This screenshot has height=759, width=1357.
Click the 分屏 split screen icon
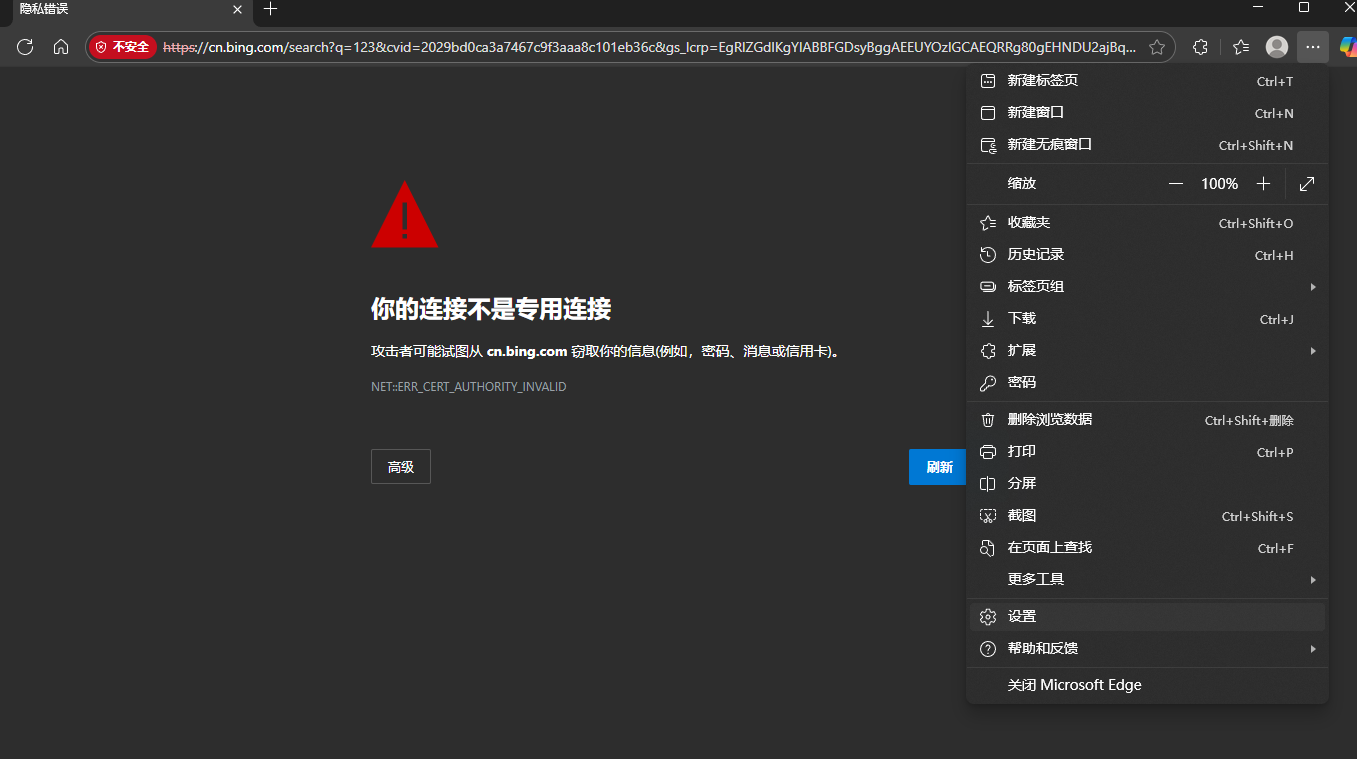pyautogui.click(x=988, y=484)
